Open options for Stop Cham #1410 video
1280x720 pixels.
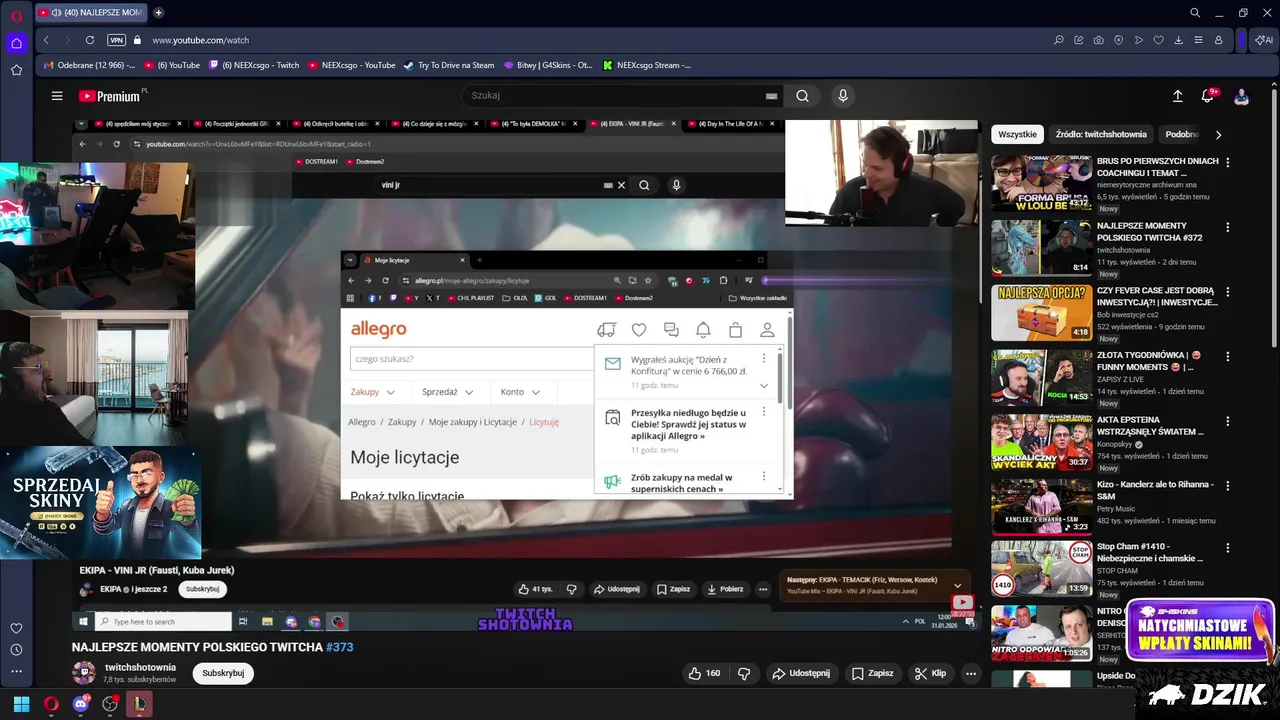pyautogui.click(x=1228, y=548)
